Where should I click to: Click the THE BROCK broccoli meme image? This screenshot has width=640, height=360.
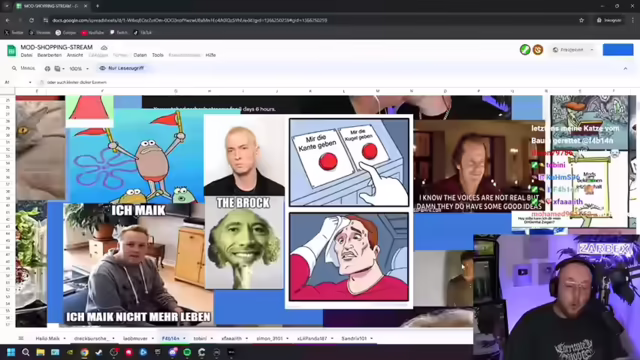click(x=244, y=243)
